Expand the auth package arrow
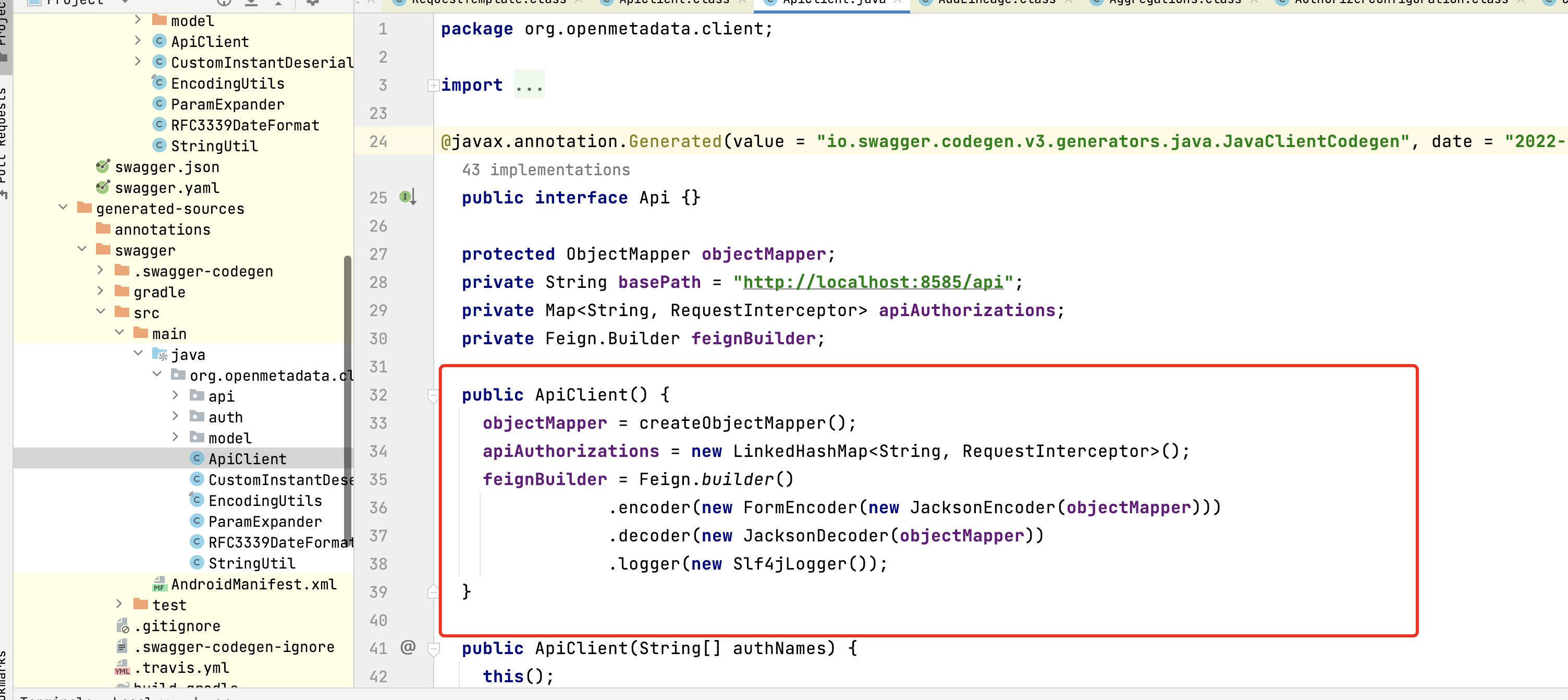 point(176,416)
